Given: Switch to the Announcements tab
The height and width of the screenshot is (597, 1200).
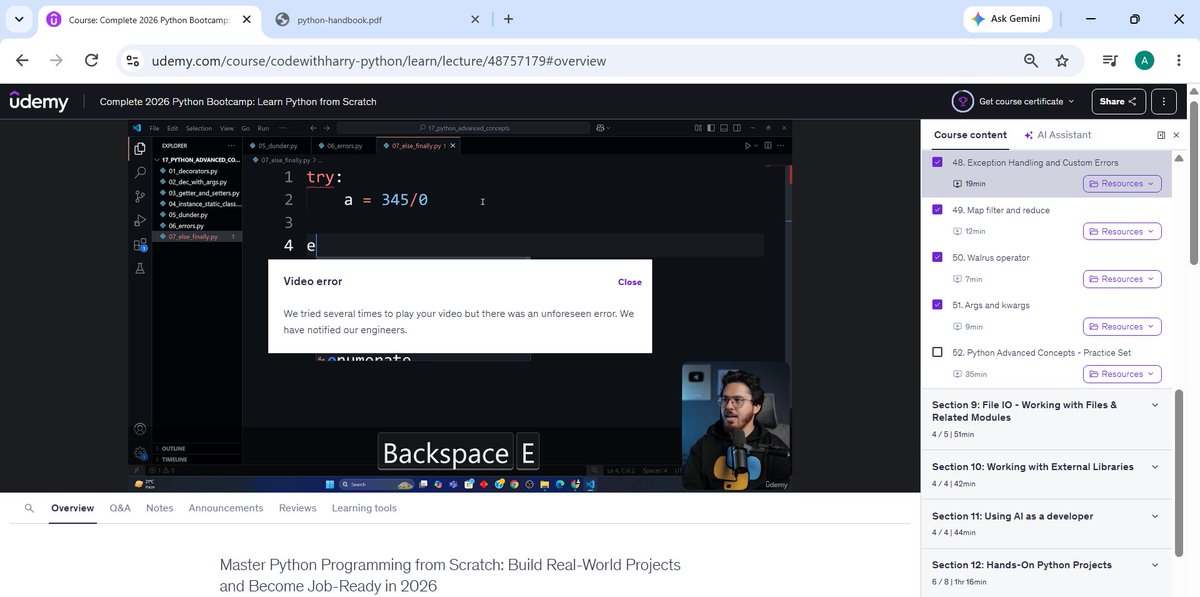Looking at the screenshot, I should [x=226, y=508].
